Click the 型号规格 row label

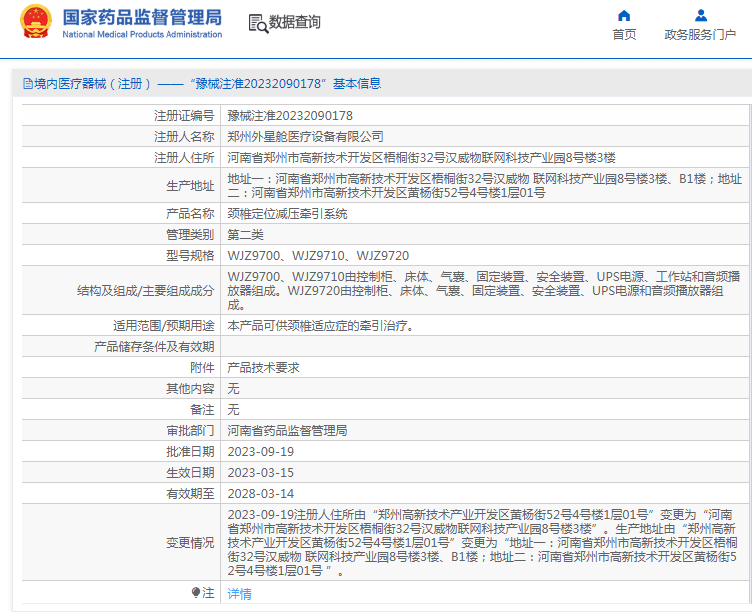click(x=190, y=256)
